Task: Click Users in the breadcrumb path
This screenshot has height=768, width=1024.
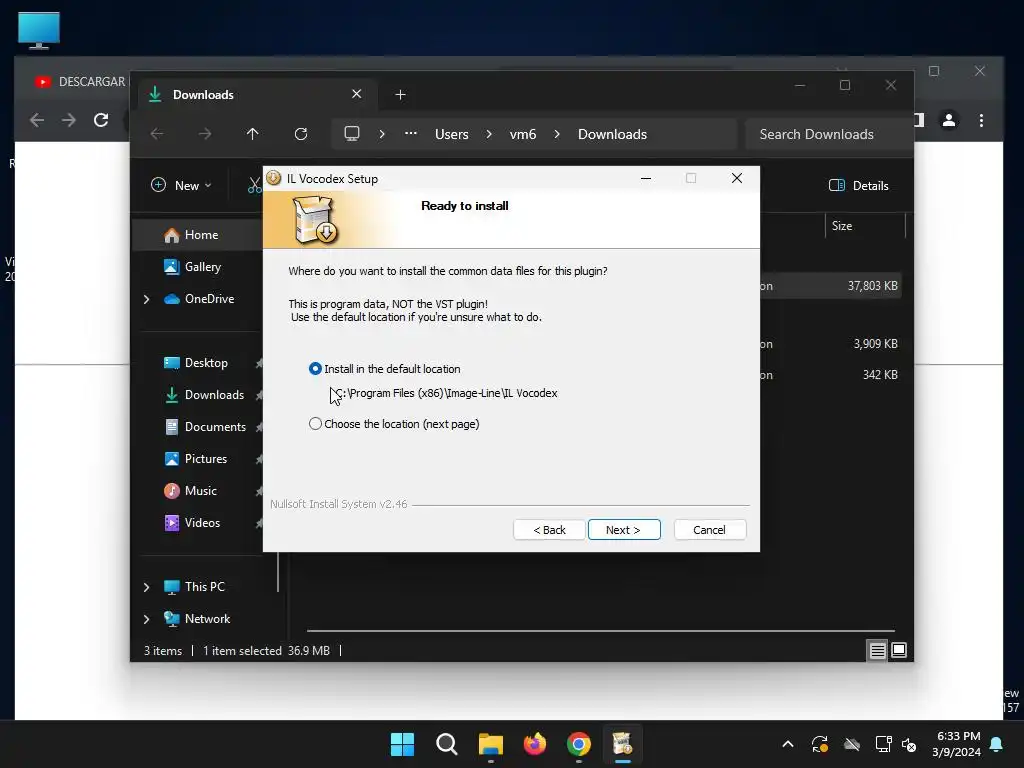Action: tap(452, 134)
